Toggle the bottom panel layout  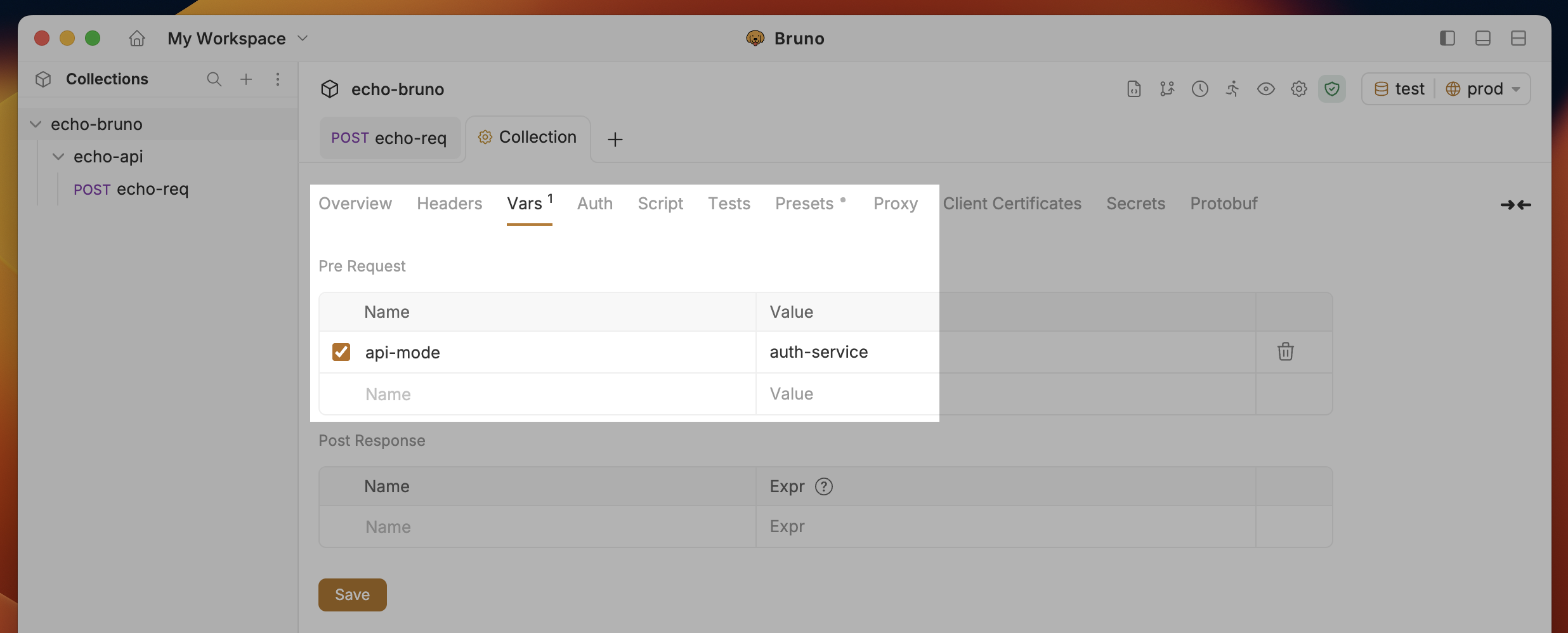[x=1482, y=38]
